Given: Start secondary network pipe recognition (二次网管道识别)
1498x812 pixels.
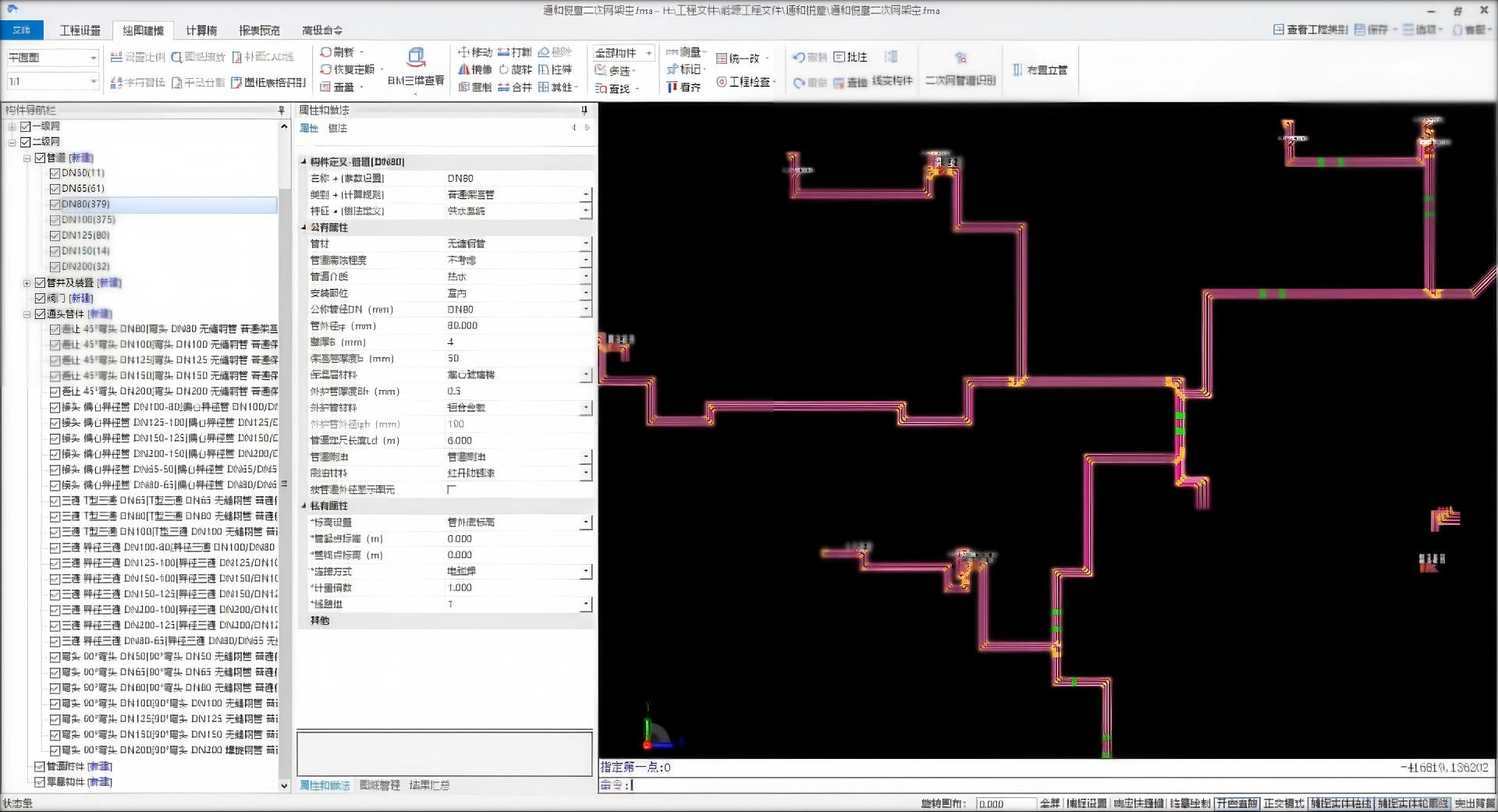Looking at the screenshot, I should (960, 69).
